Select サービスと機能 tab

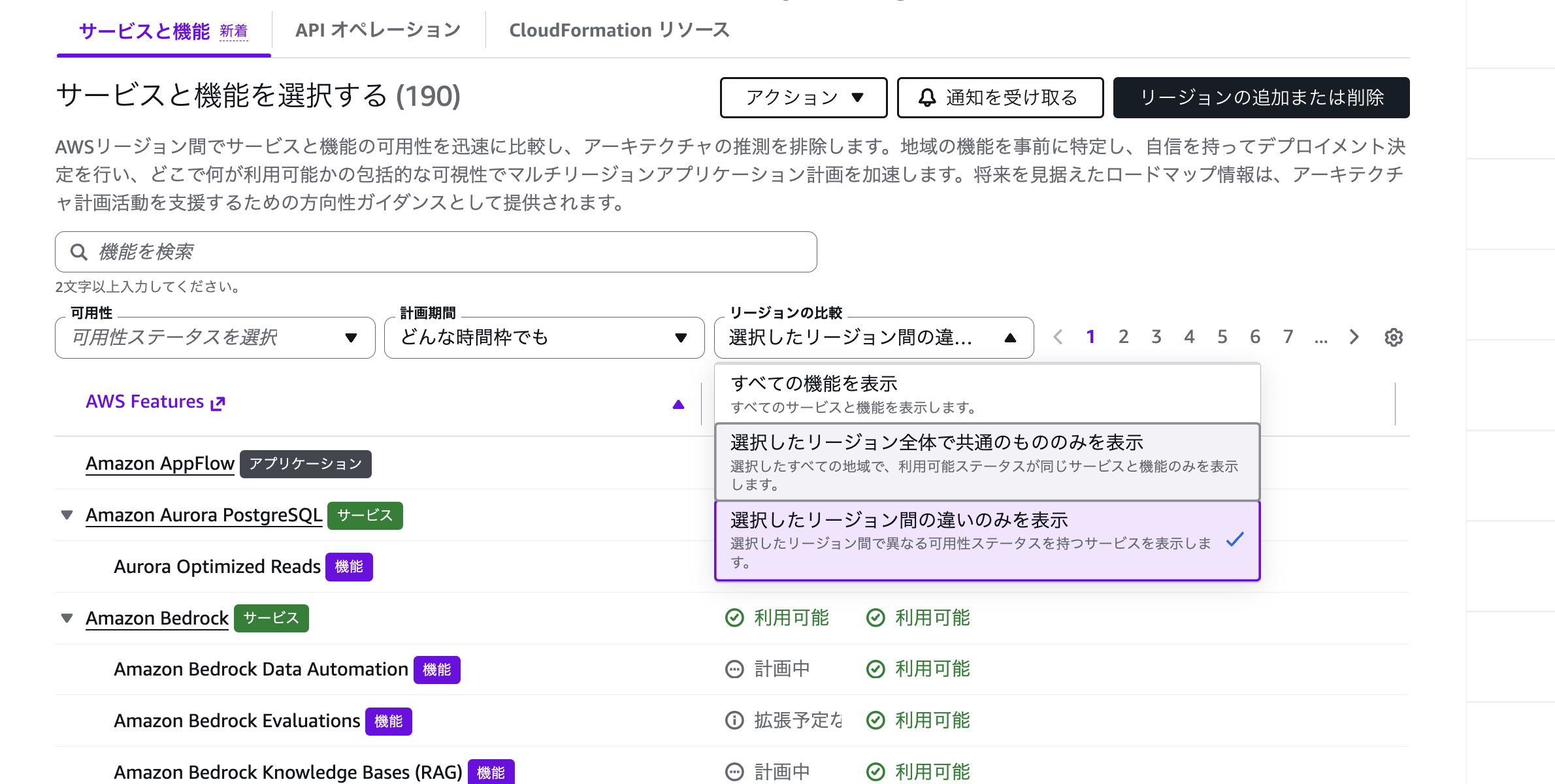click(144, 31)
